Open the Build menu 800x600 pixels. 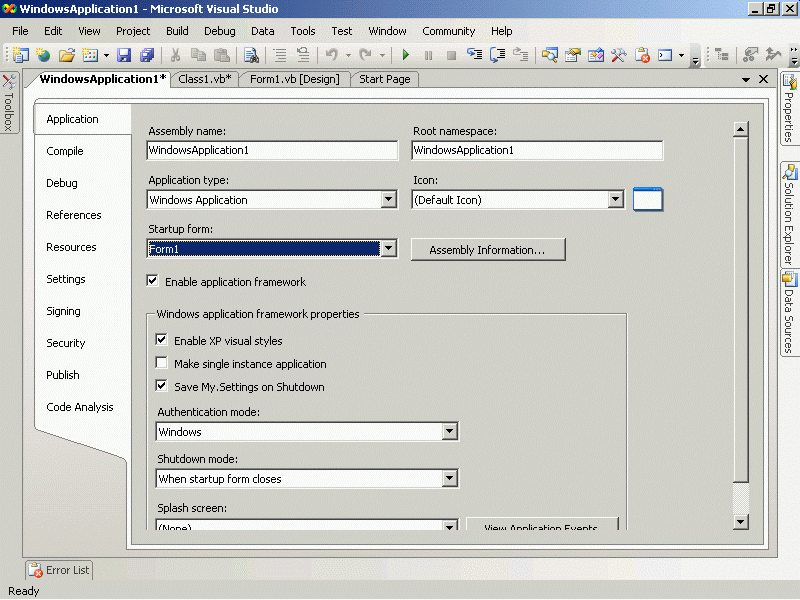(177, 31)
